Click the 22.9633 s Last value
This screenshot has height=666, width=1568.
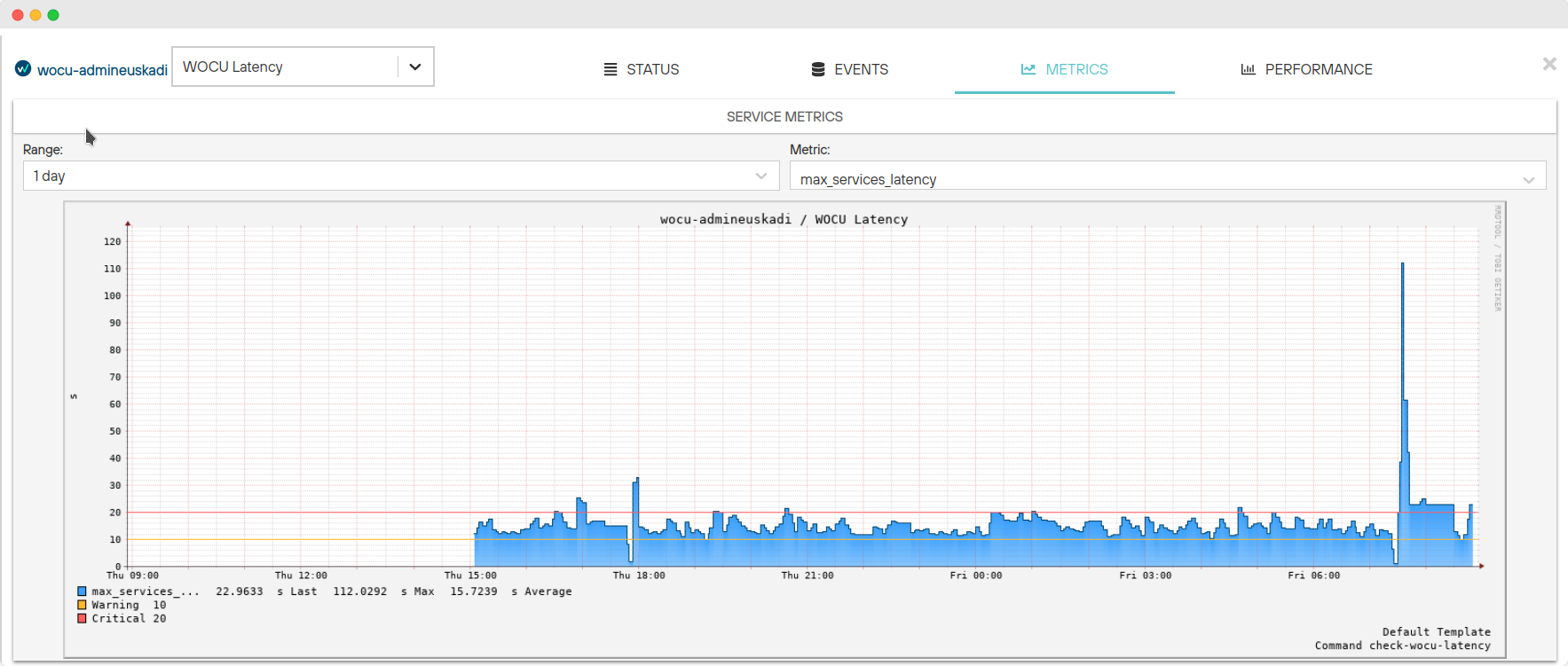click(266, 592)
